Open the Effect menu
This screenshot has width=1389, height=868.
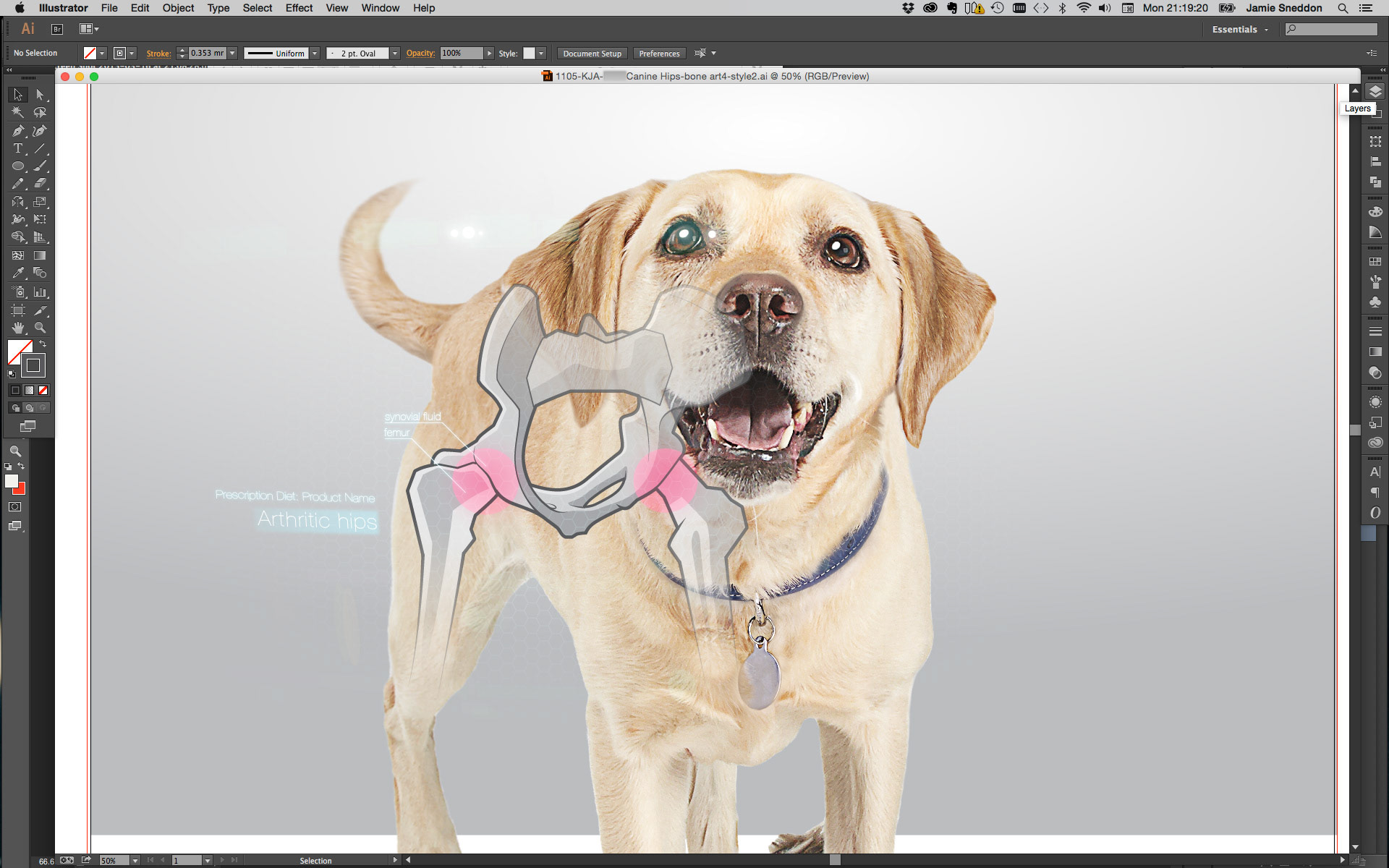[x=299, y=8]
